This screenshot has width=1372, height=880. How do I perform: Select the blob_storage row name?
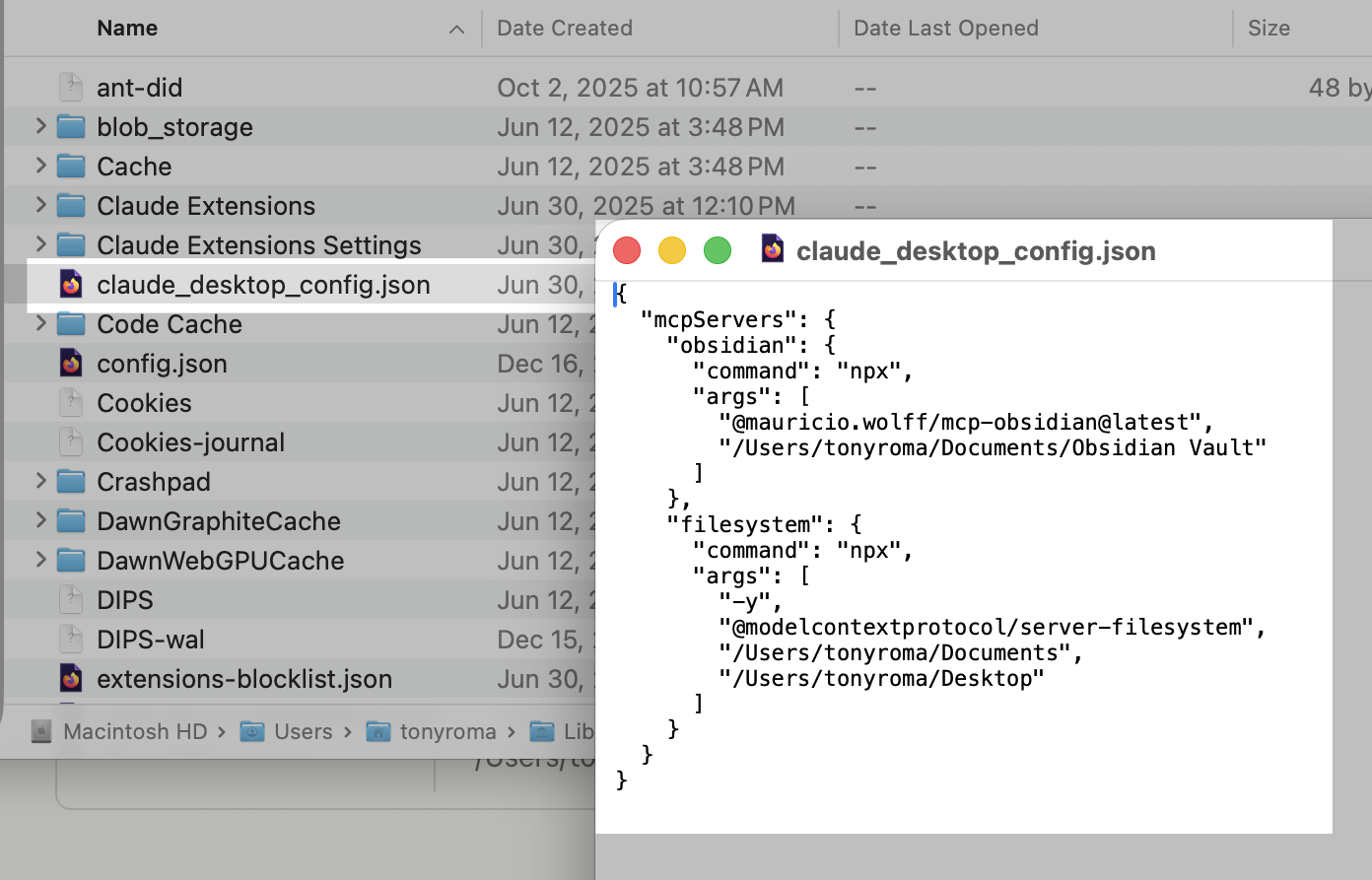(174, 127)
